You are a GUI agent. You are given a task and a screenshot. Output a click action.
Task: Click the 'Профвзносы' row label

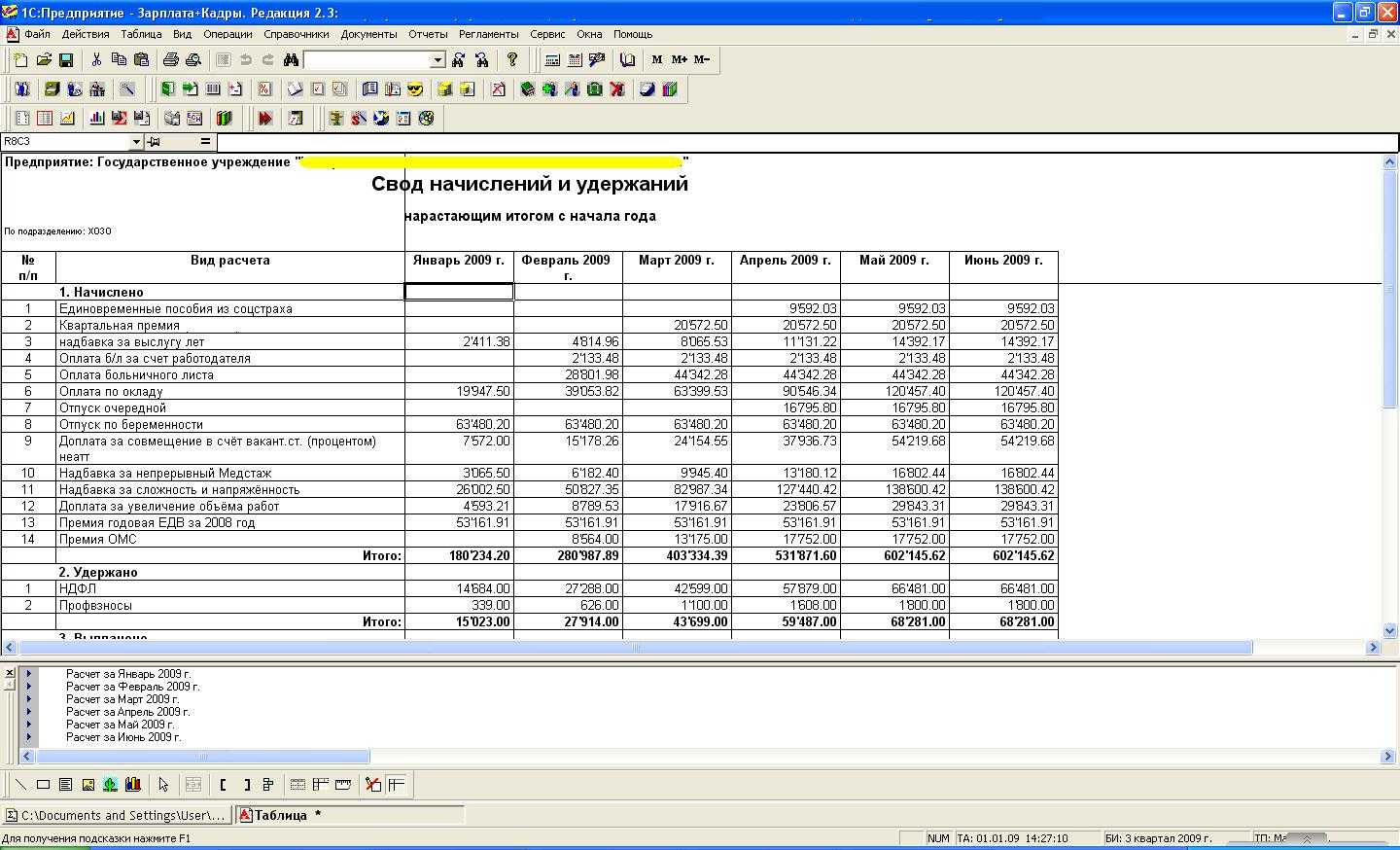95,605
